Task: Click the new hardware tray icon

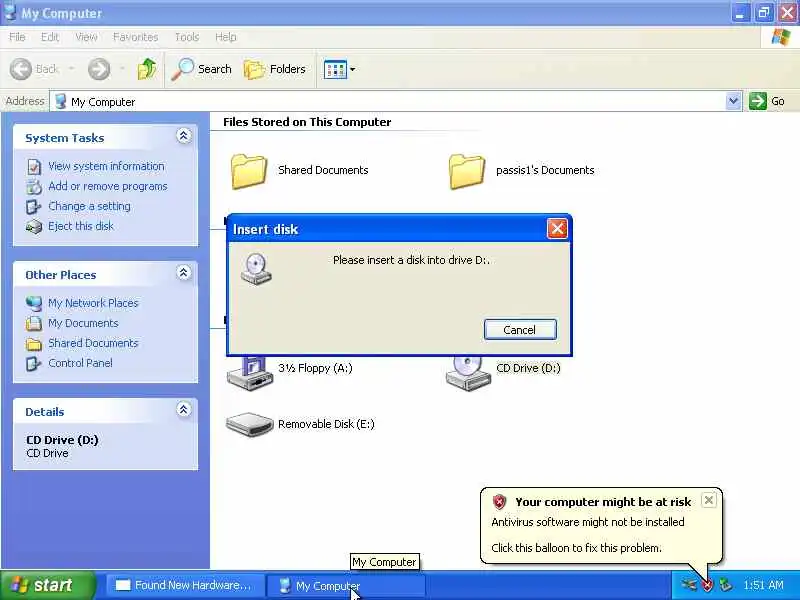Action: 689,585
